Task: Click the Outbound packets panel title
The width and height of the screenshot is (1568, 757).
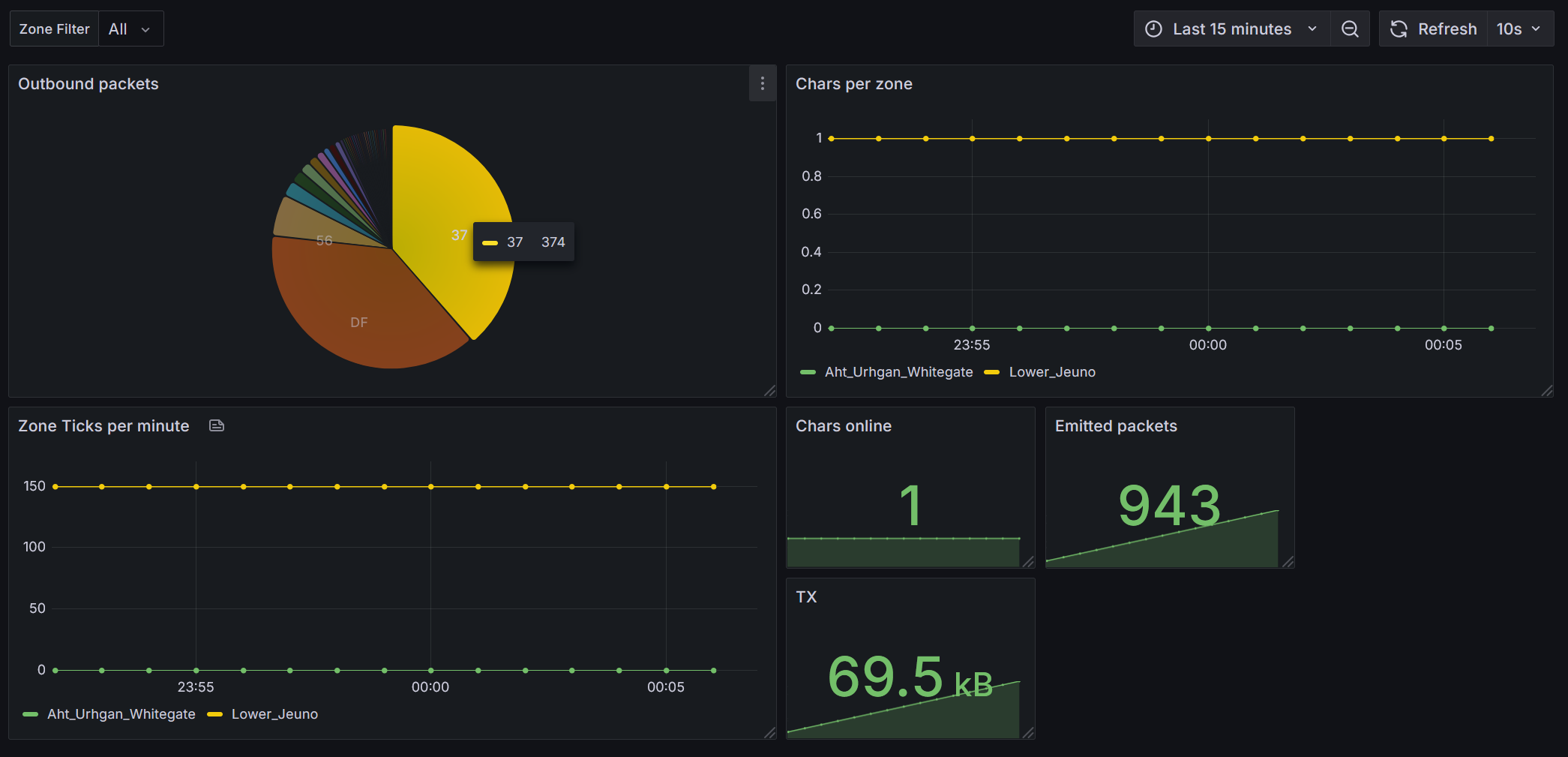Action: pyautogui.click(x=88, y=84)
